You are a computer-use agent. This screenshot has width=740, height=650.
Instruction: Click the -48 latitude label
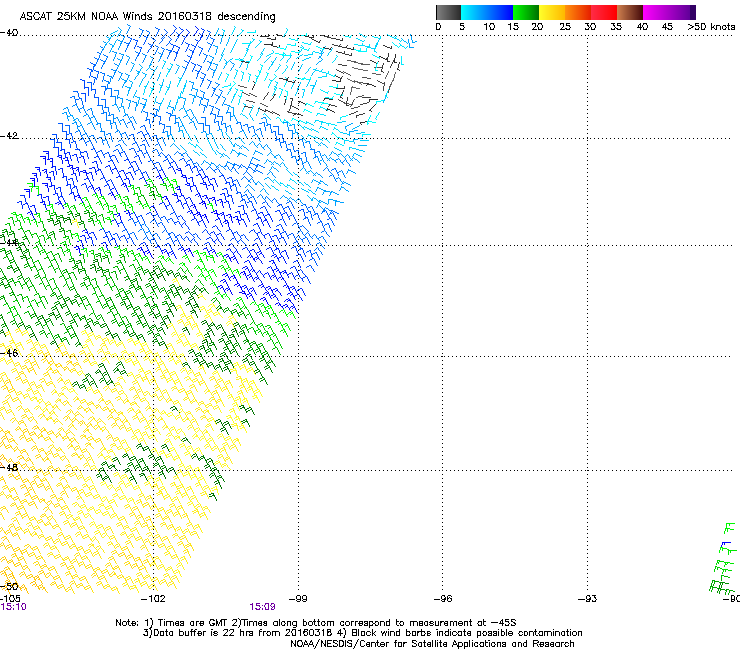click(x=9, y=467)
